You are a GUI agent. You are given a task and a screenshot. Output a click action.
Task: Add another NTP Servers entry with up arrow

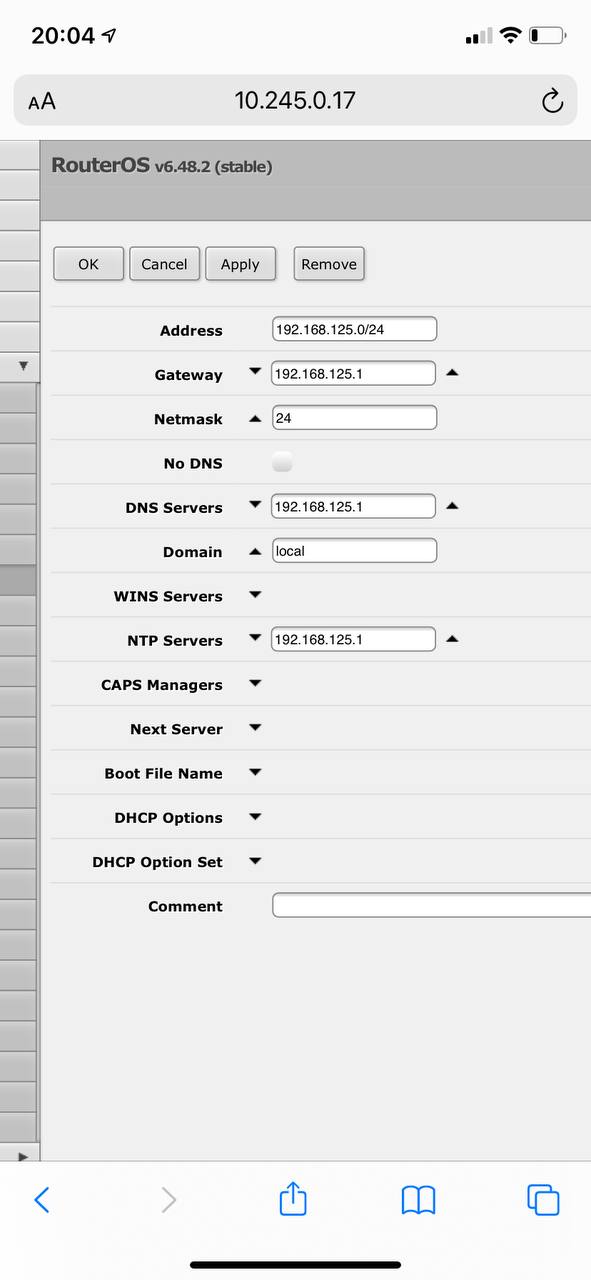452,639
